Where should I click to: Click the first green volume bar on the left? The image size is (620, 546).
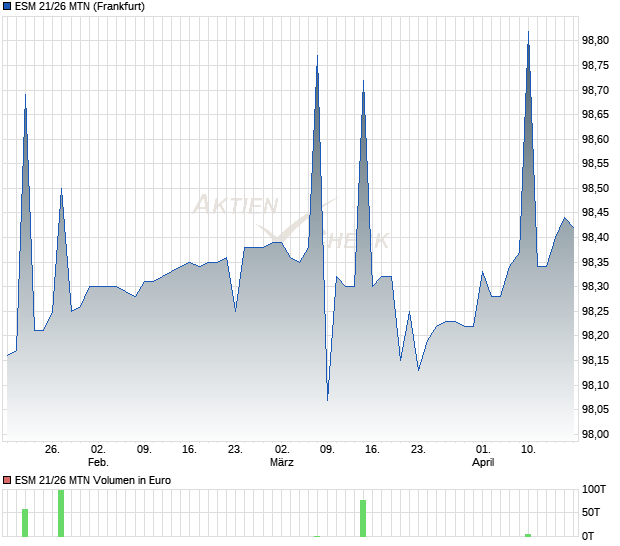coord(25,523)
